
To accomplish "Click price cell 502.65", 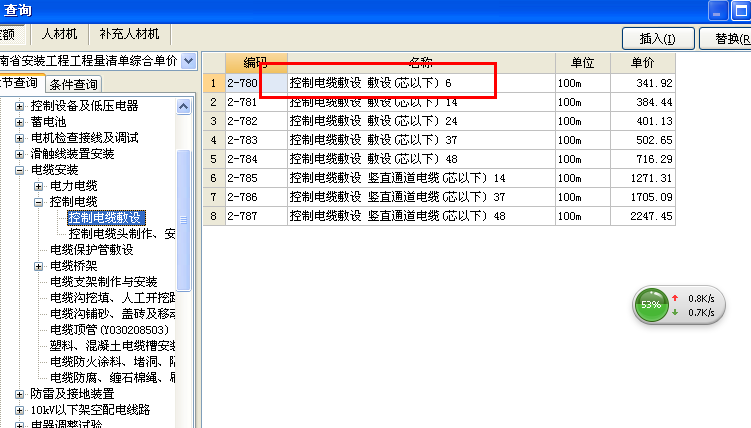I will coord(643,140).
